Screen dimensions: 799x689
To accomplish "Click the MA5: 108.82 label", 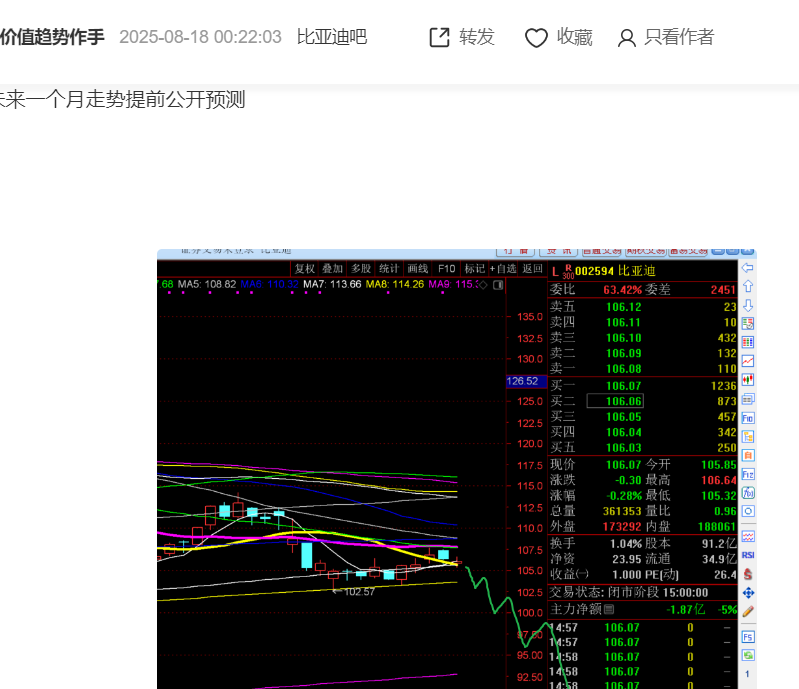I will [x=206, y=284].
